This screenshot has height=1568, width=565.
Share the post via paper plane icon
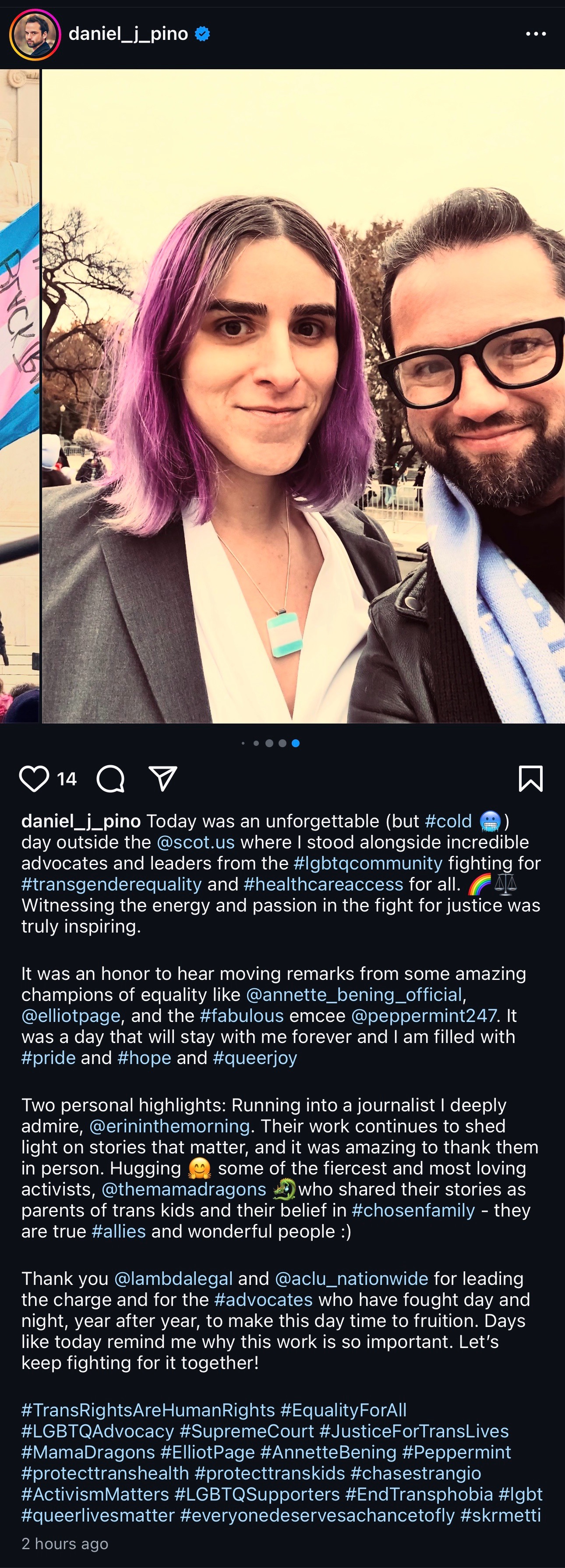162,778
